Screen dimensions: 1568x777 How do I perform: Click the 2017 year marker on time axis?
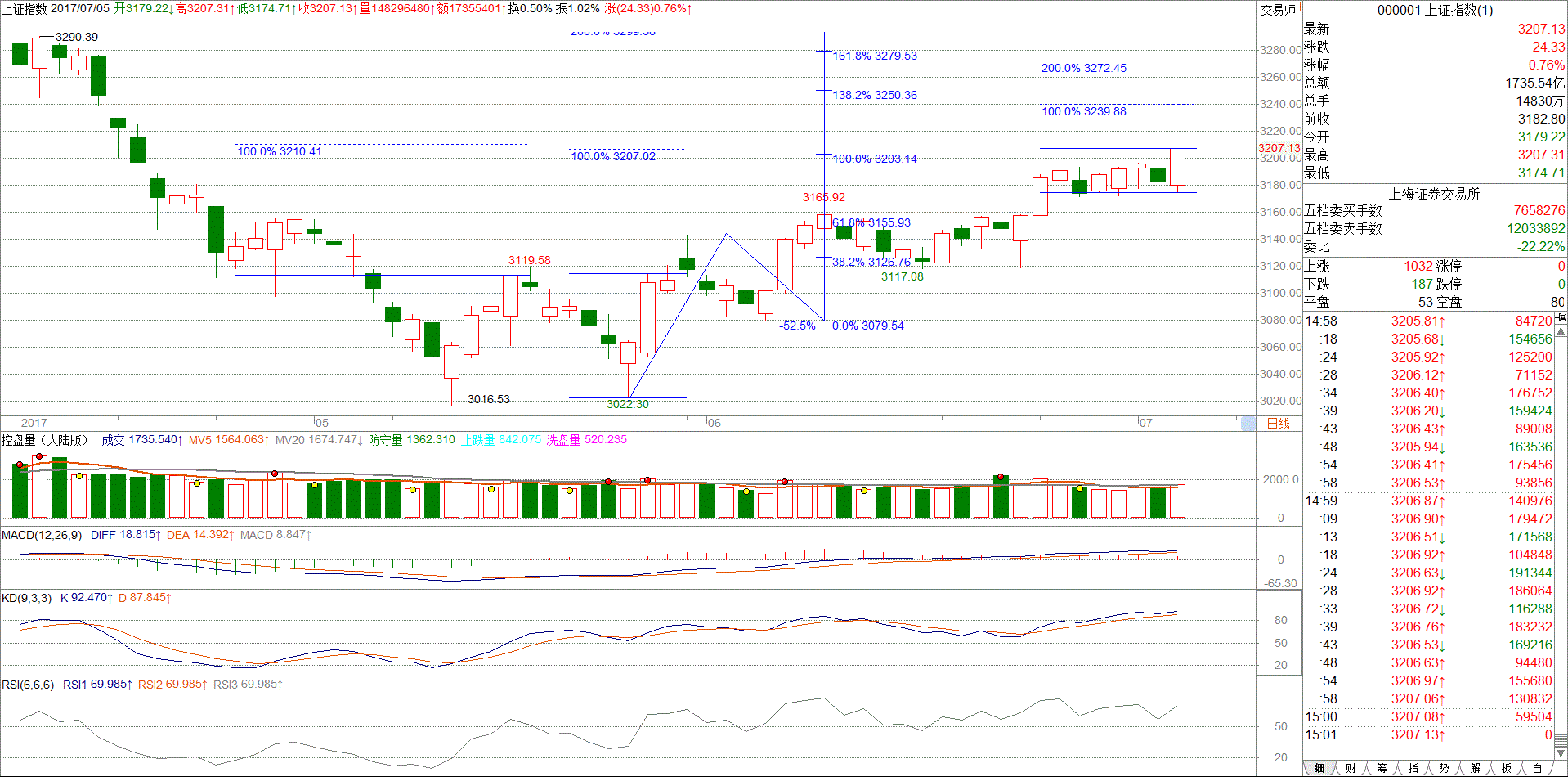click(x=34, y=423)
